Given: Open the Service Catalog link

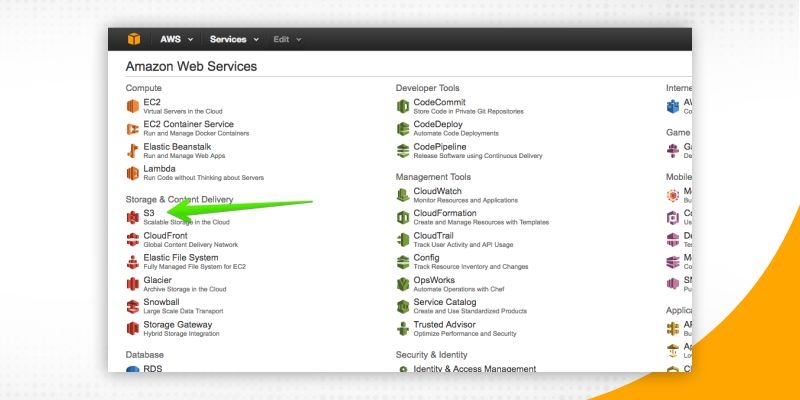Looking at the screenshot, I should click(x=444, y=302).
